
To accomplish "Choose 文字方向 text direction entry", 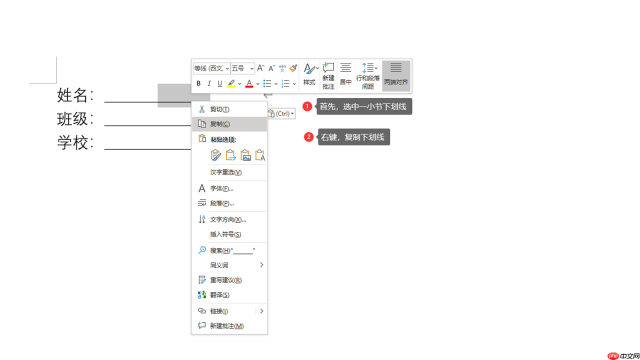I will pos(229,219).
